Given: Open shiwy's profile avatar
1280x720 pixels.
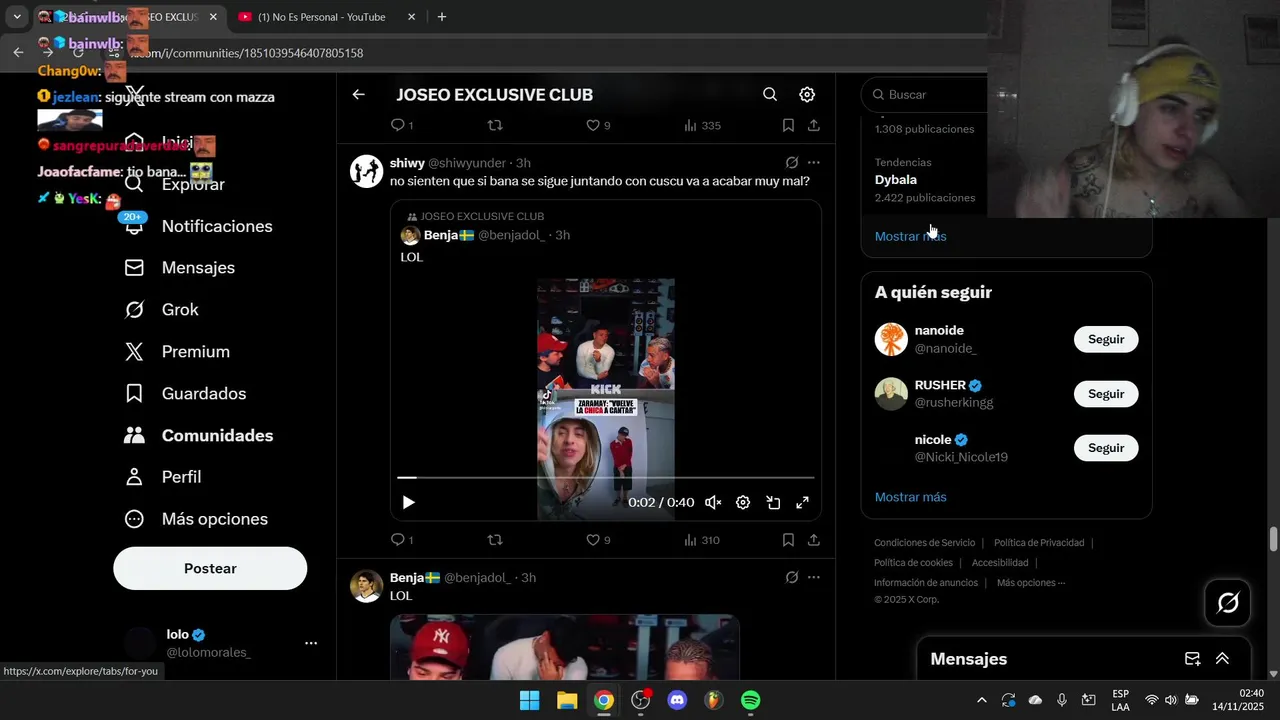Looking at the screenshot, I should tap(366, 171).
